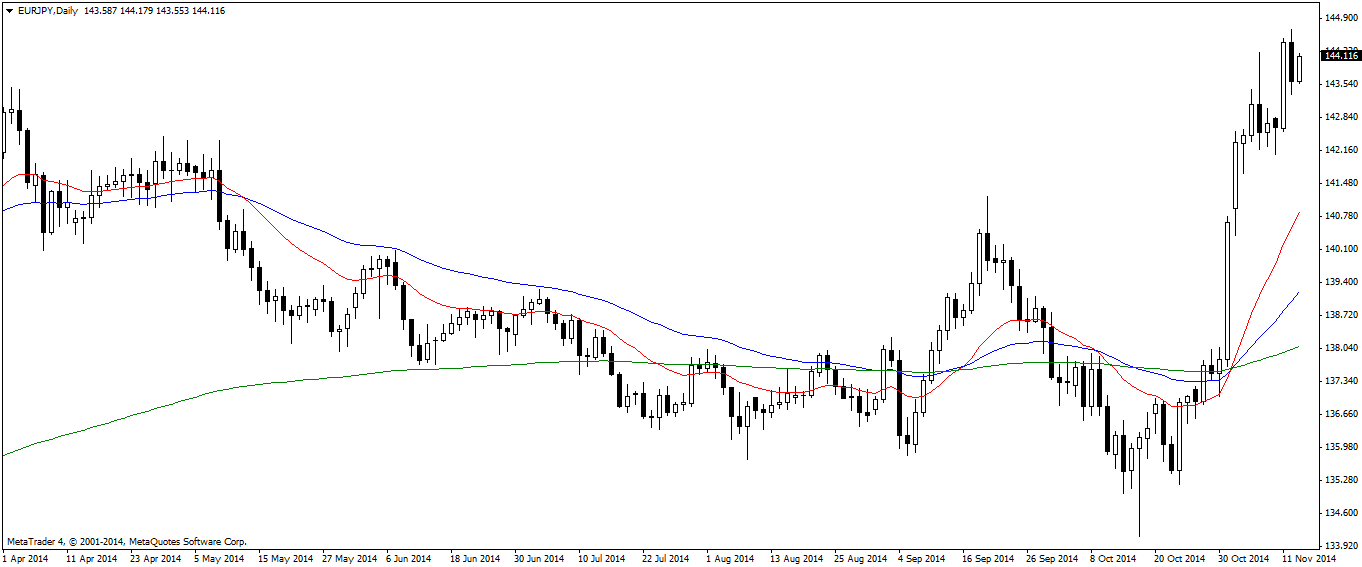Click the 144.900 price axis label
The width and height of the screenshot is (1362, 567).
coord(1340,18)
